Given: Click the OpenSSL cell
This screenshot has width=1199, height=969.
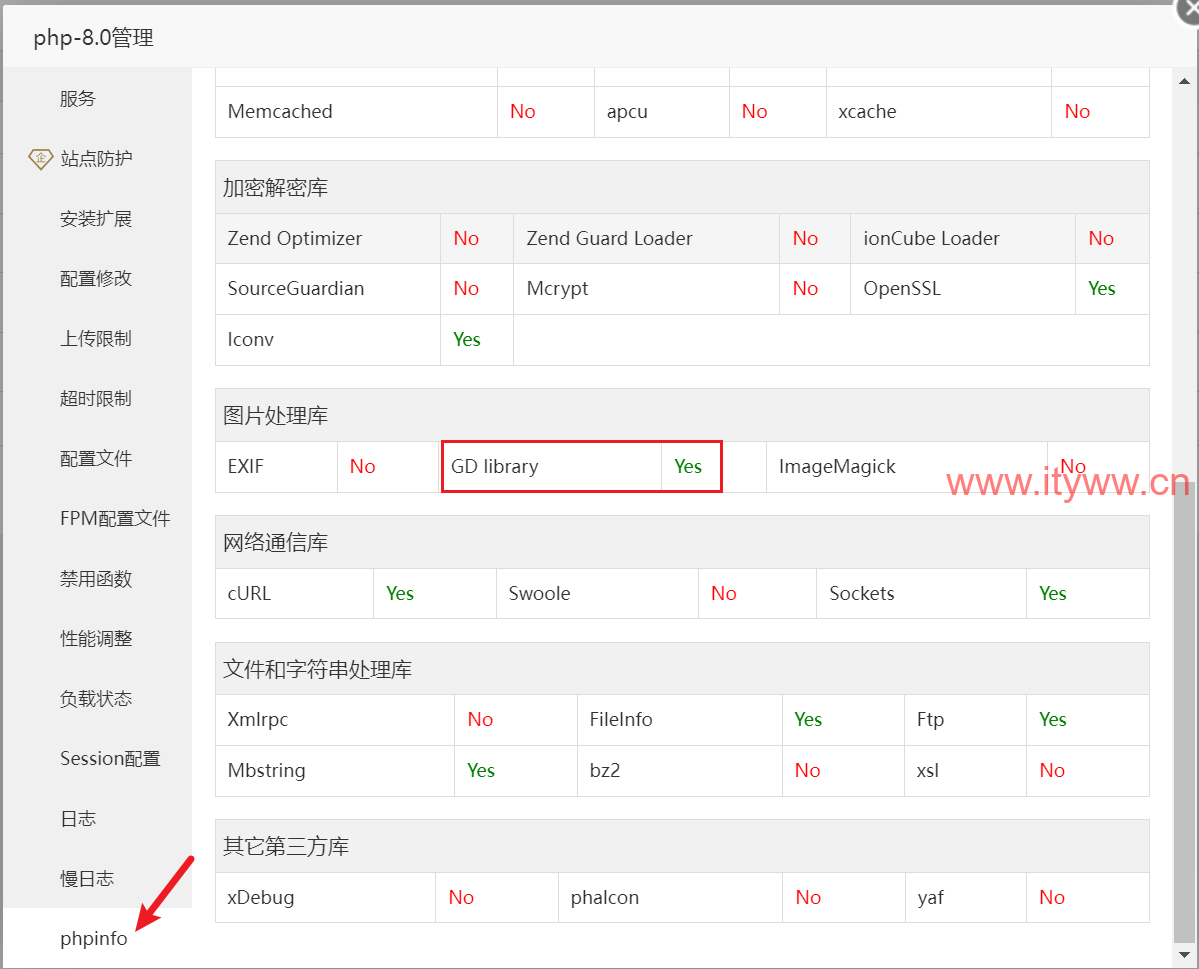Looking at the screenshot, I should pyautogui.click(x=963, y=289).
